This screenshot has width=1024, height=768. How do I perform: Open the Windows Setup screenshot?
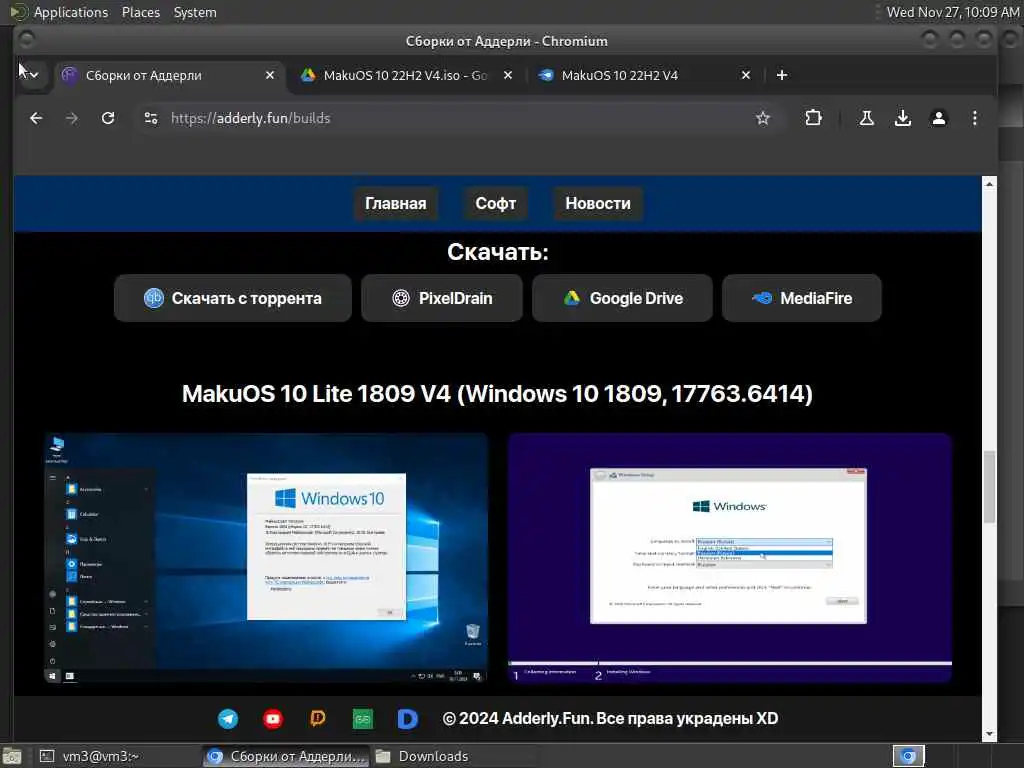pos(729,558)
